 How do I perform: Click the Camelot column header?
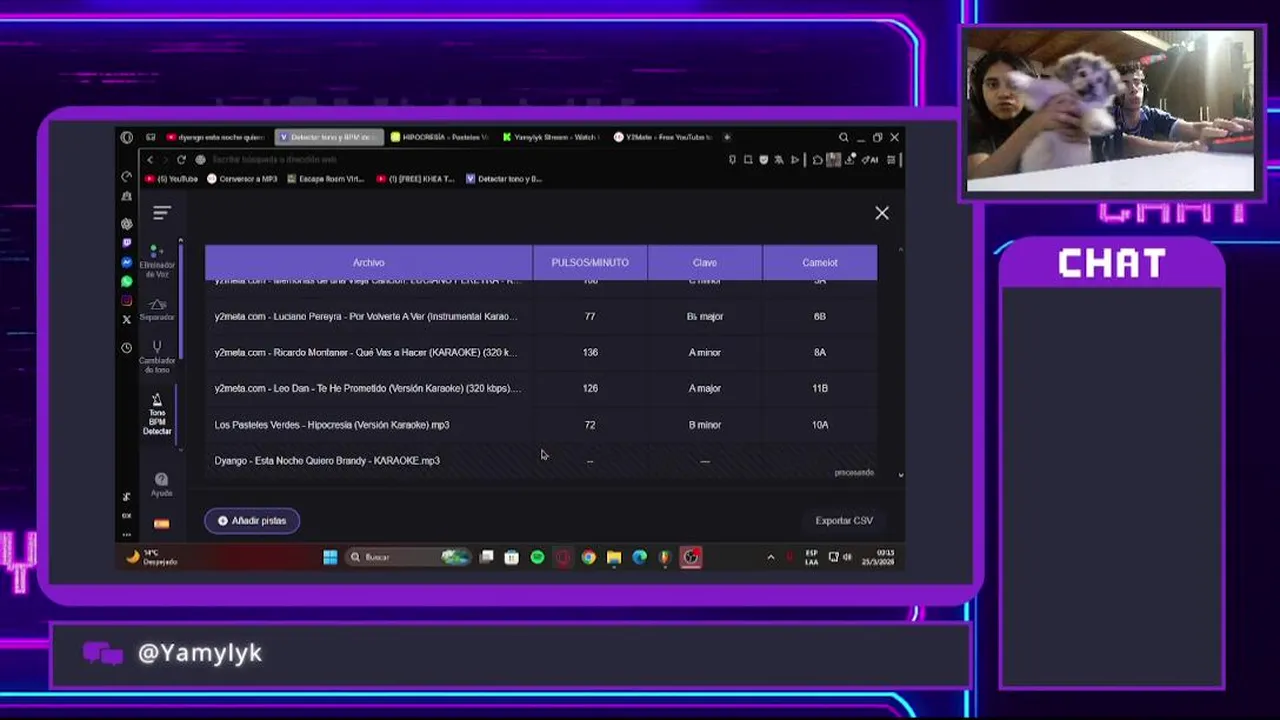(x=820, y=262)
